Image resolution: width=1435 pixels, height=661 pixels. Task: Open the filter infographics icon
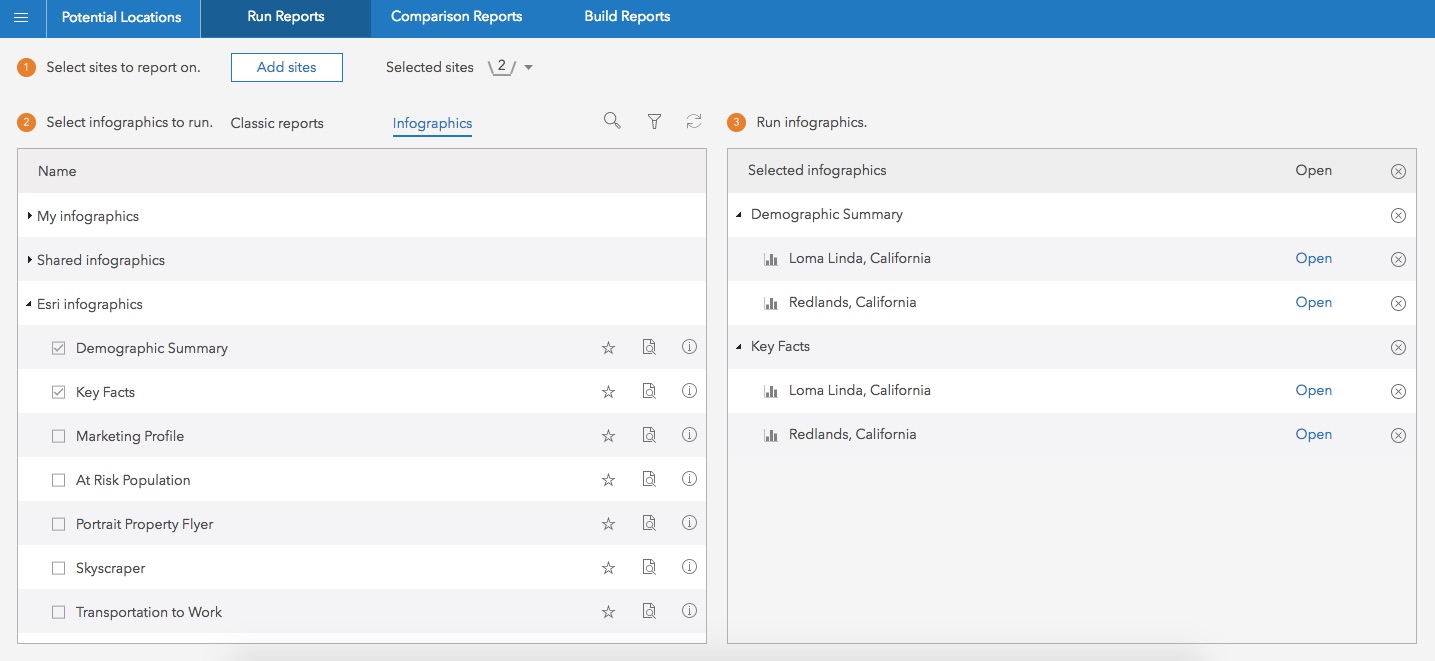pos(654,121)
